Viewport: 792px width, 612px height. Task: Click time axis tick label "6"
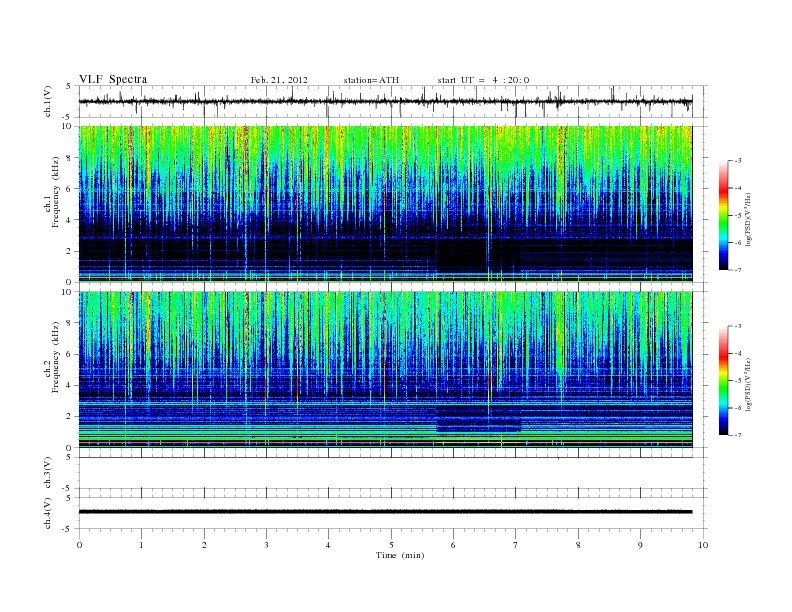(x=453, y=545)
